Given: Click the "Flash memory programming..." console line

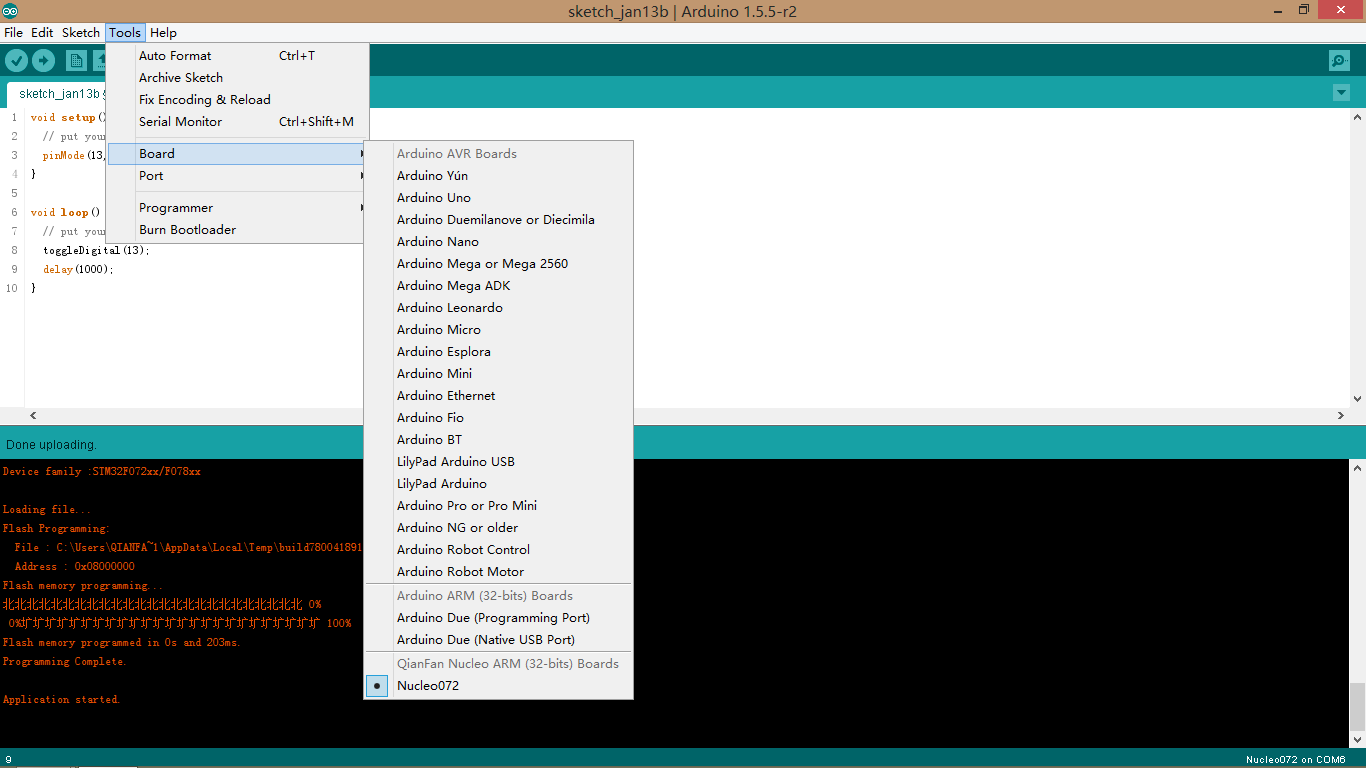Looking at the screenshot, I should point(83,586).
